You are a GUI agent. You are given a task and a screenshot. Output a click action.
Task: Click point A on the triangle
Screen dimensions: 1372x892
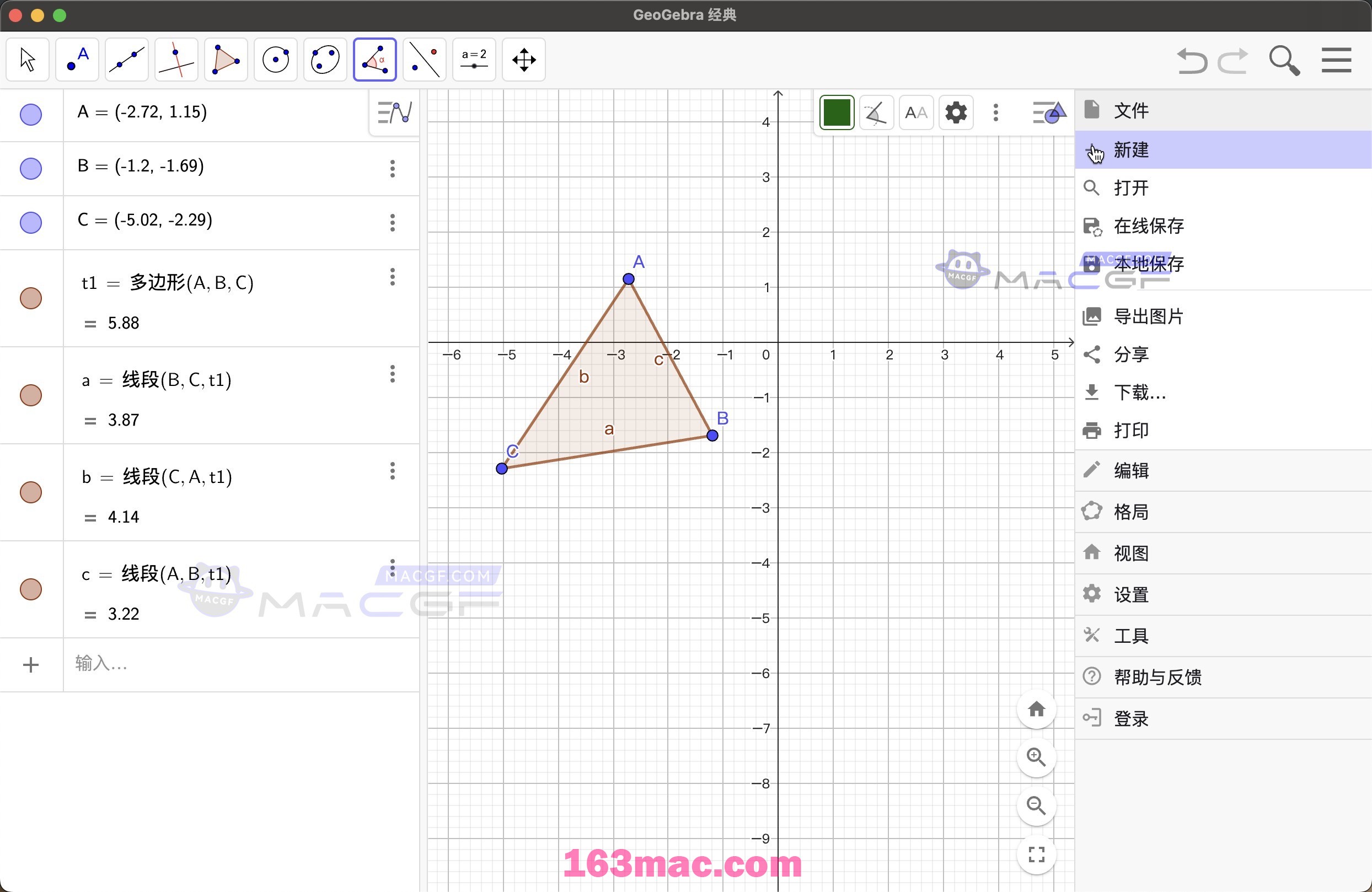pyautogui.click(x=628, y=279)
